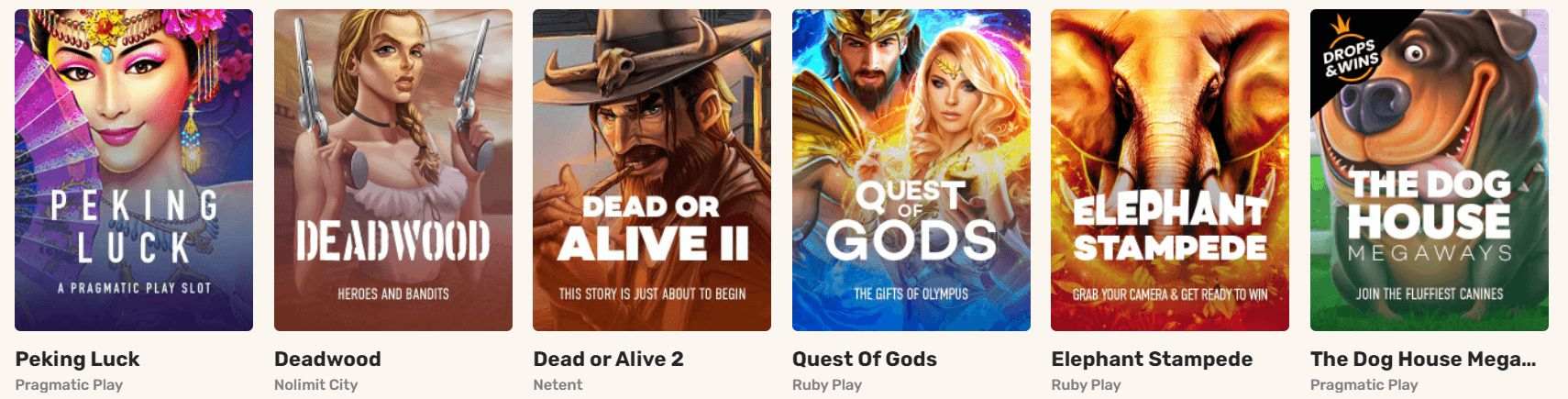Image resolution: width=1568 pixels, height=399 pixels.
Task: Click the DEADWOOD logo text on tile
Action: [393, 240]
